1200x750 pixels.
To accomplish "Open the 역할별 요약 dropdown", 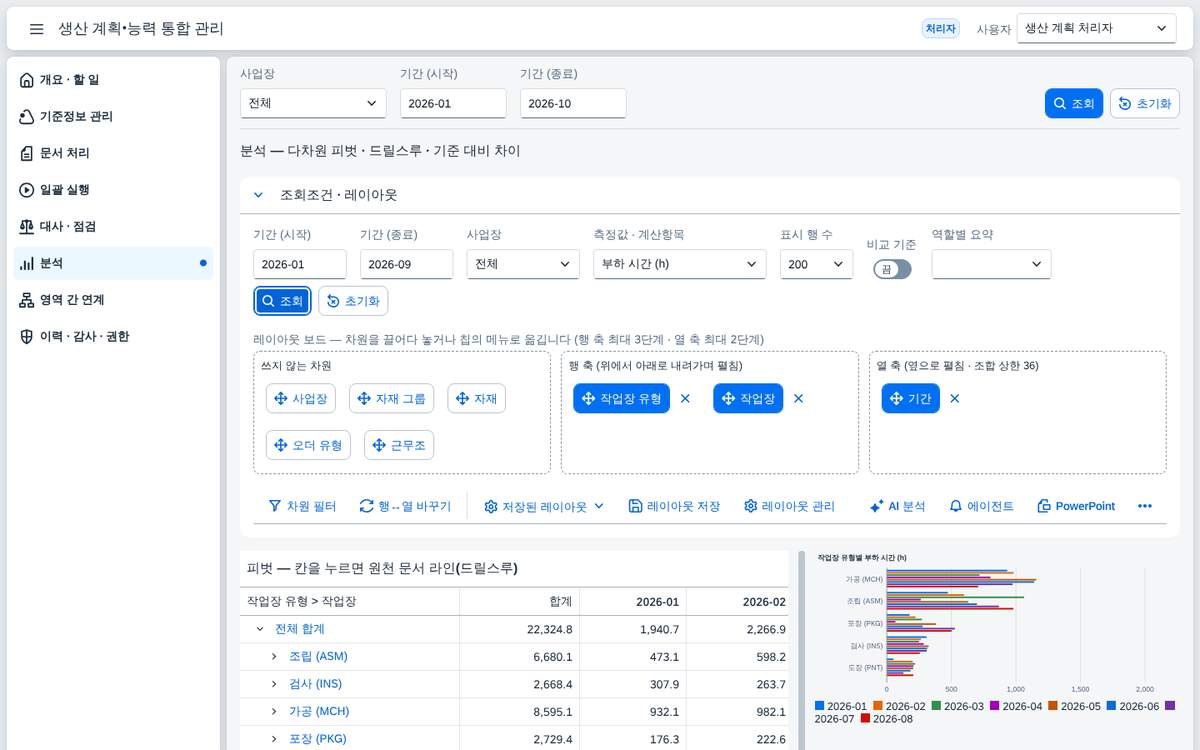I will click(991, 264).
